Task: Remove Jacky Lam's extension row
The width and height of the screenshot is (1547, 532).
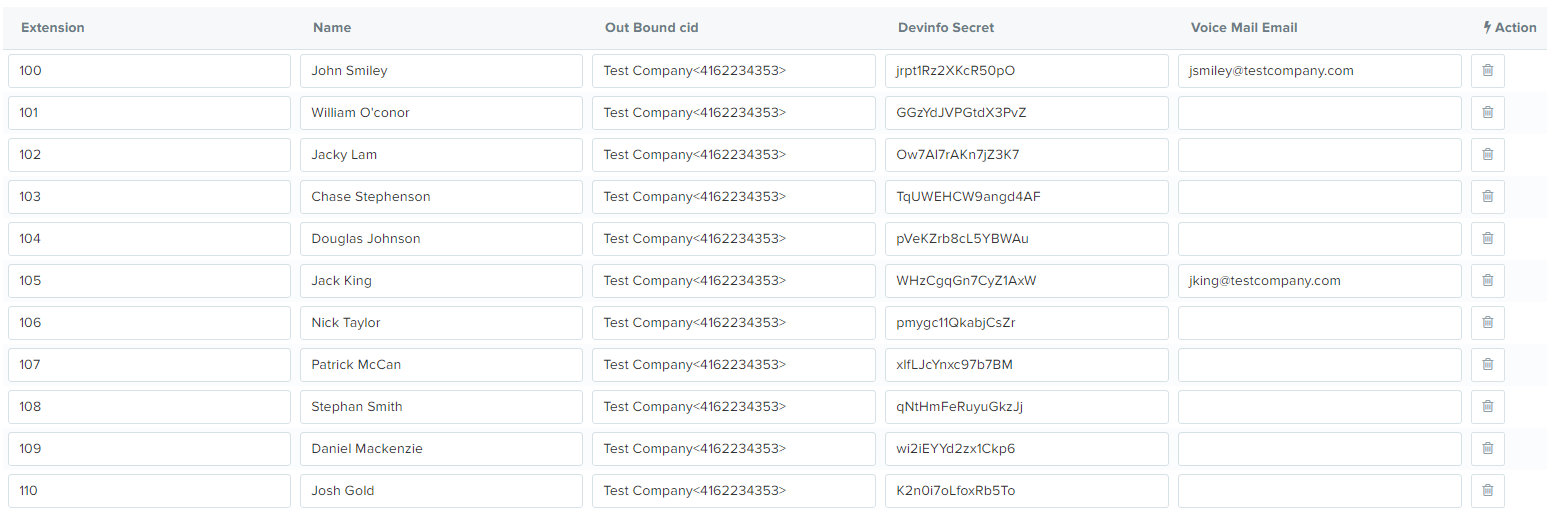Action: (1487, 155)
